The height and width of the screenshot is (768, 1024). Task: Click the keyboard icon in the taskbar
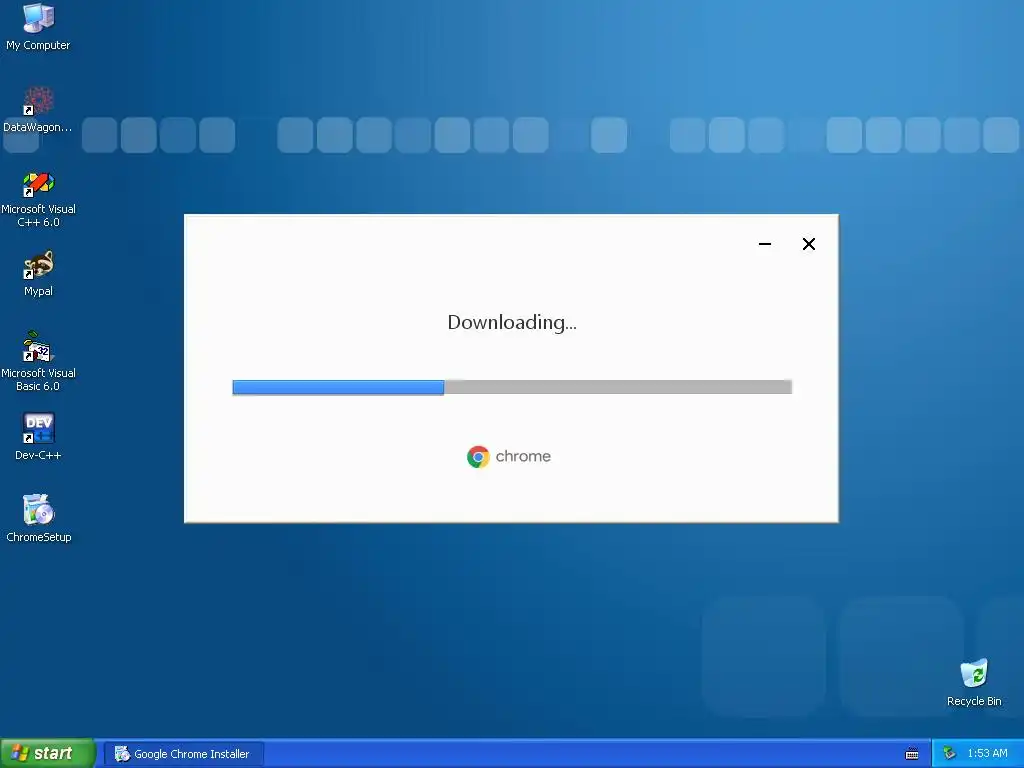(x=912, y=754)
